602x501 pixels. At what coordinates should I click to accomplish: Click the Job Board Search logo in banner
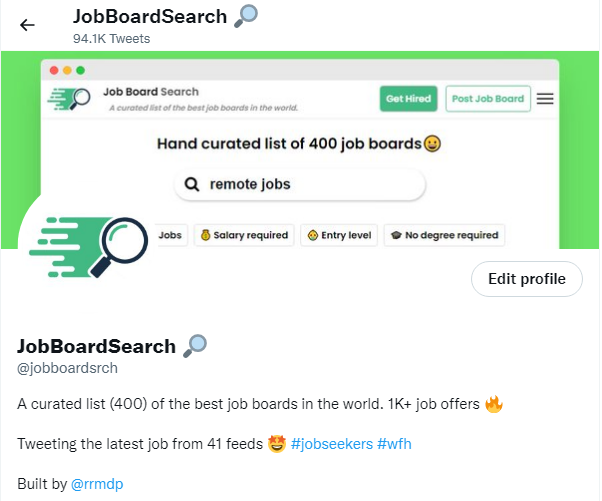(72, 99)
